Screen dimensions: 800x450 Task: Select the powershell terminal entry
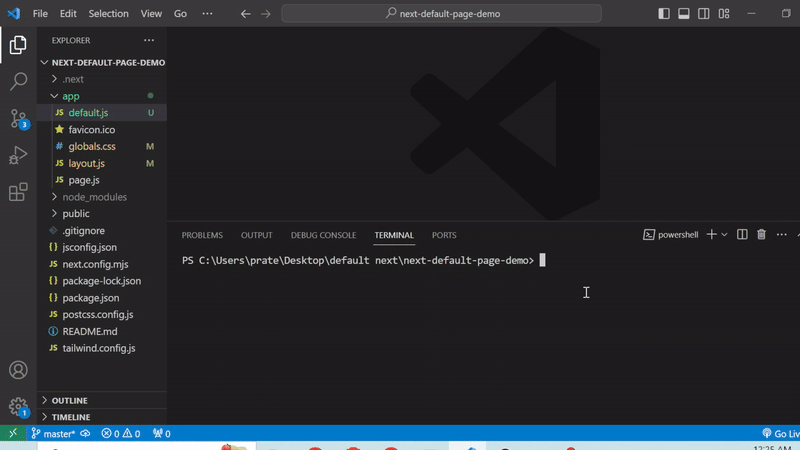pyautogui.click(x=670, y=235)
